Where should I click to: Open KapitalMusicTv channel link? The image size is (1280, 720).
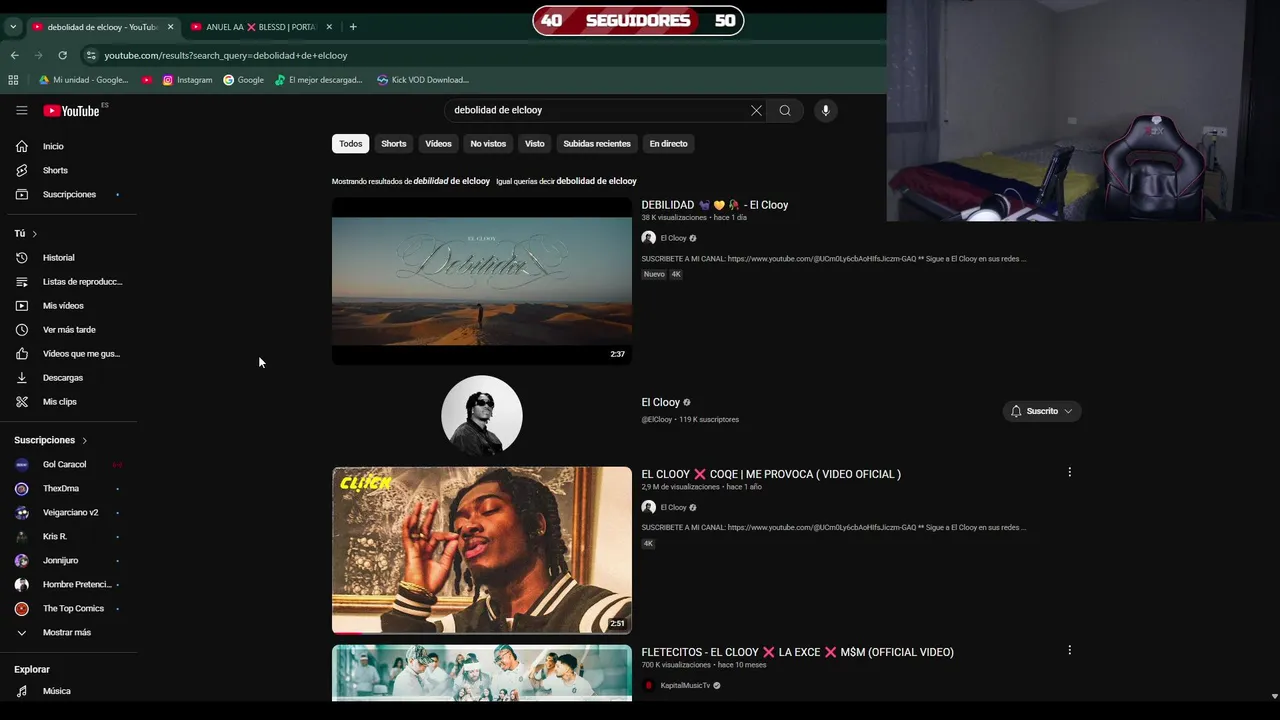pos(685,686)
